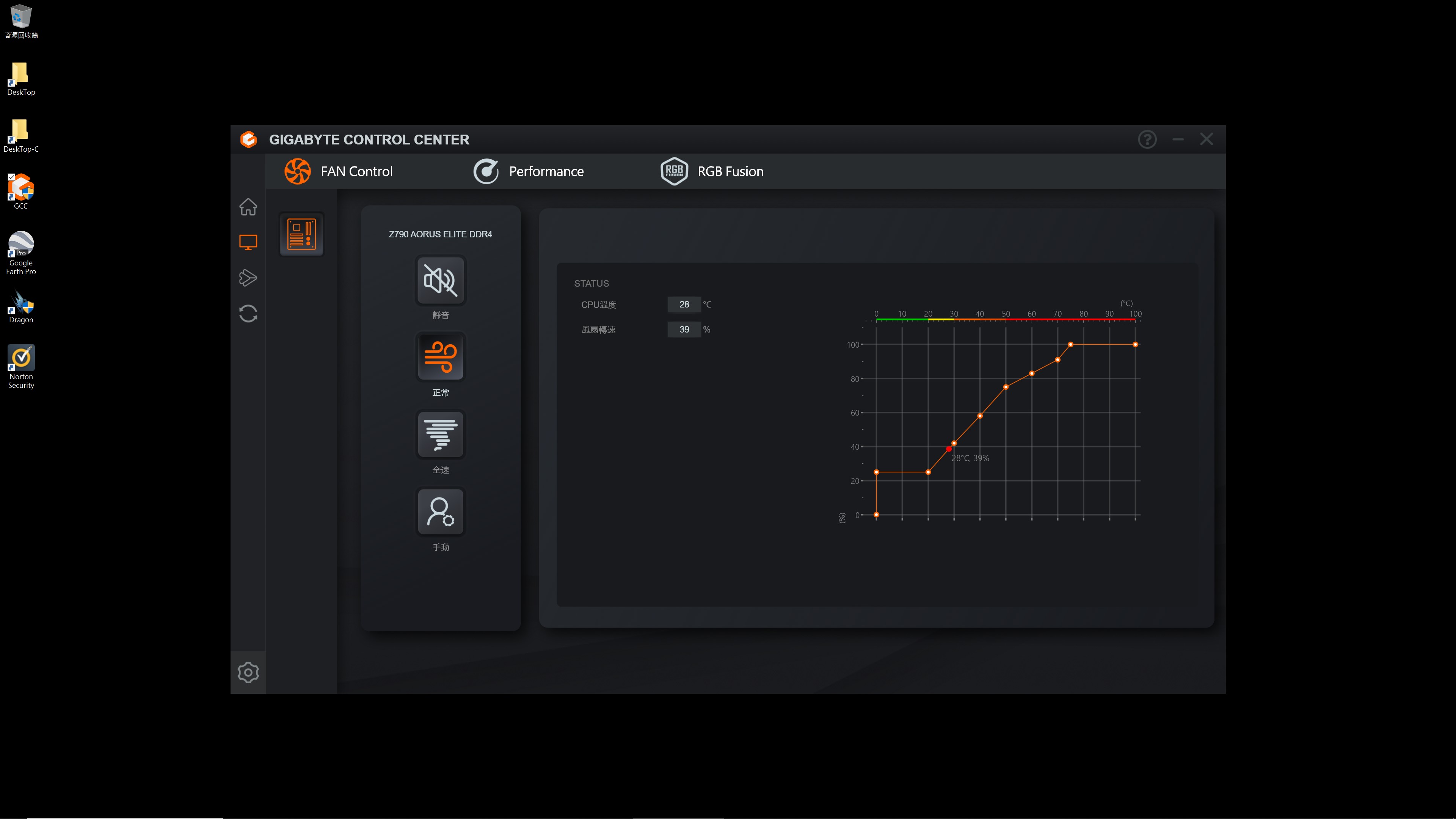Click the STATUS heading
The width and height of the screenshot is (1456, 819).
coord(591,284)
